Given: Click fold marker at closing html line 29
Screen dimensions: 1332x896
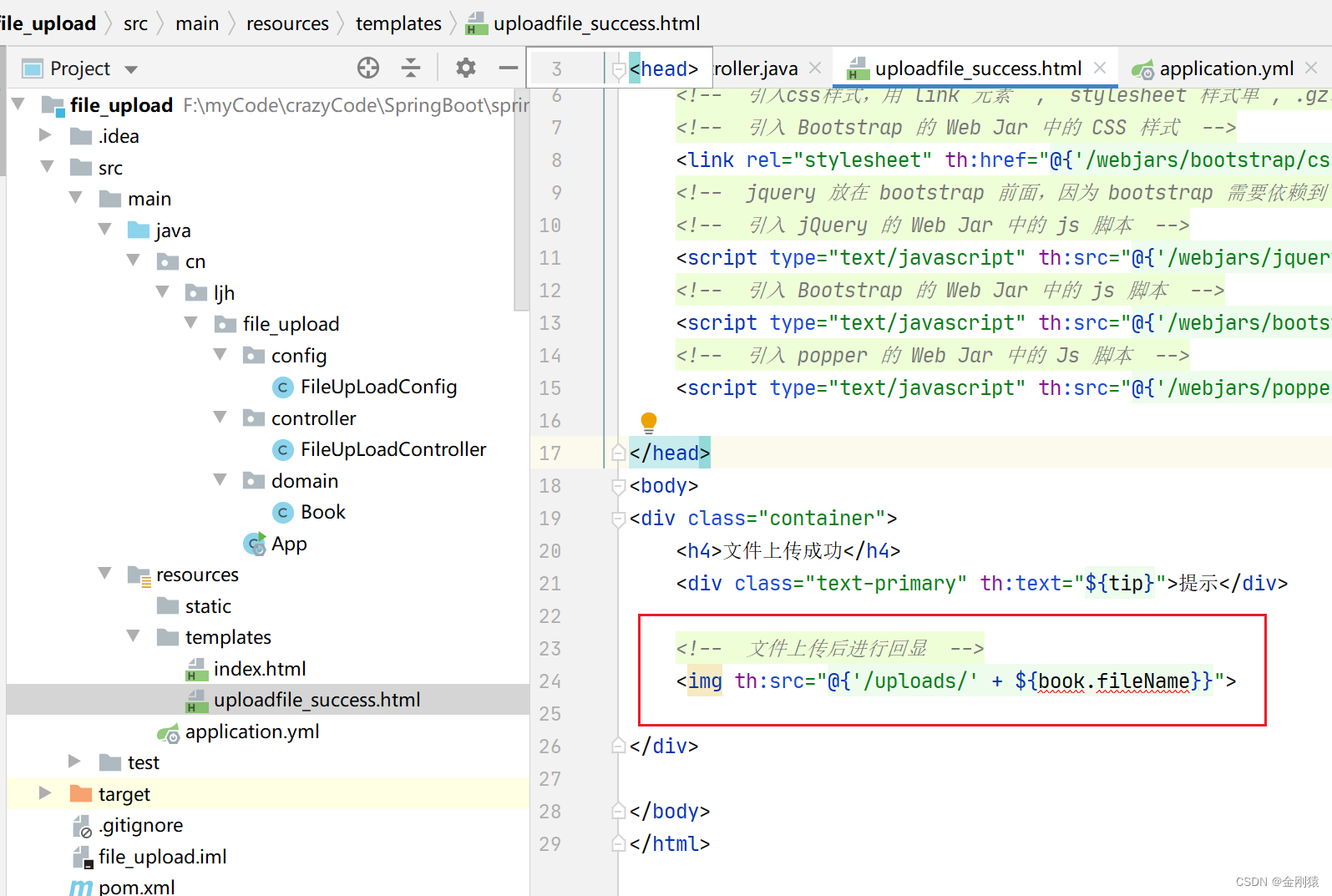Looking at the screenshot, I should tap(619, 843).
